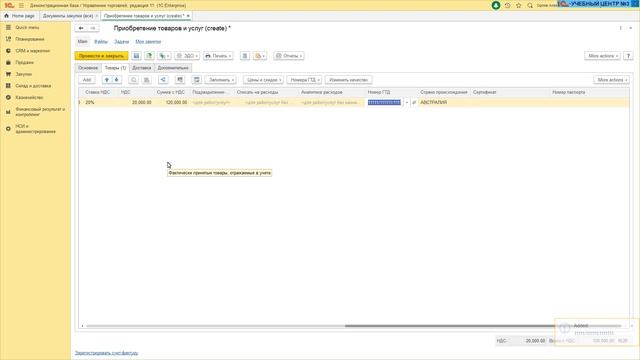This screenshot has width=640, height=360.
Task: Select the 120 000,00 sum cell
Action: click(x=171, y=102)
